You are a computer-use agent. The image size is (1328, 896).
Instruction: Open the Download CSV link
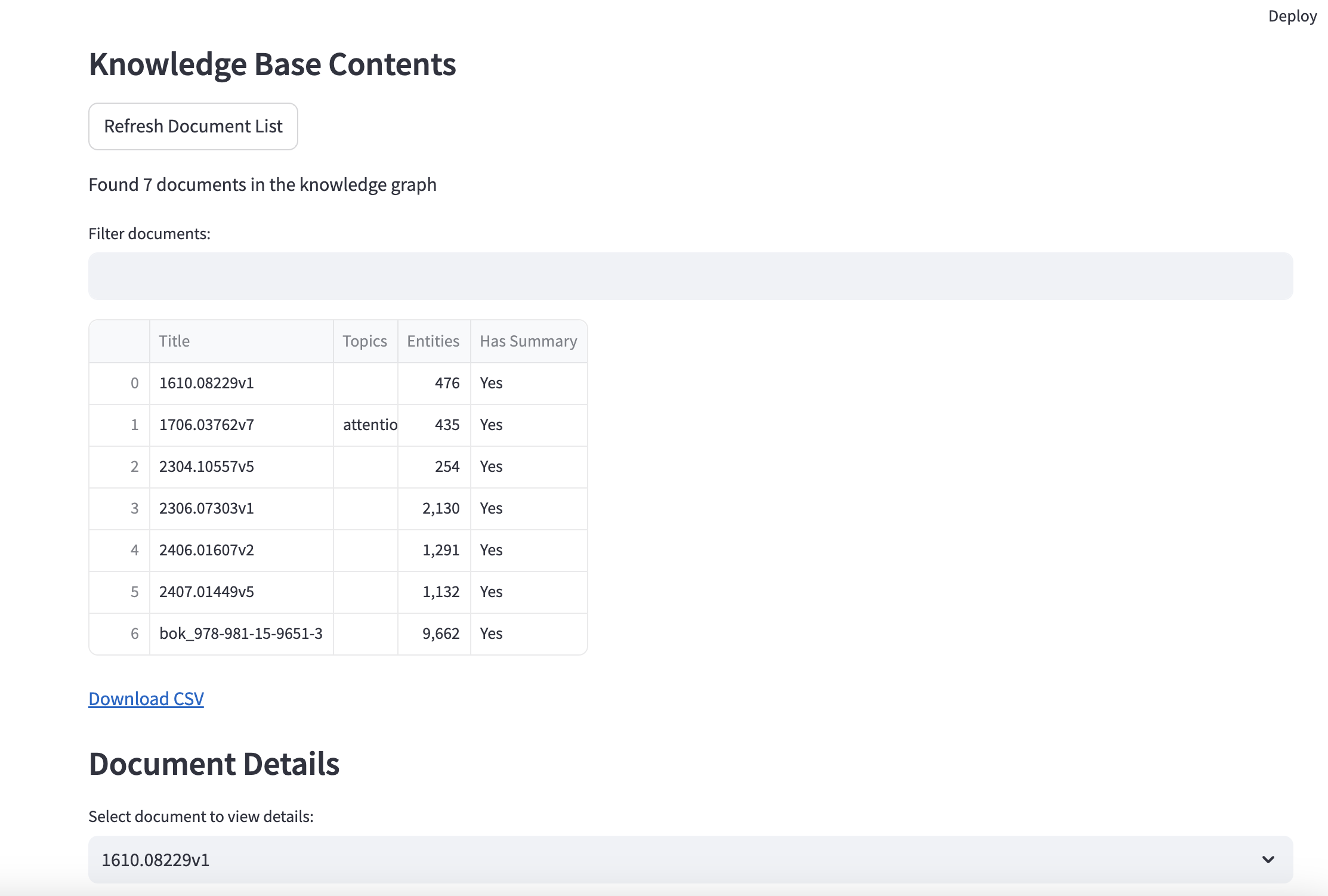click(x=146, y=699)
